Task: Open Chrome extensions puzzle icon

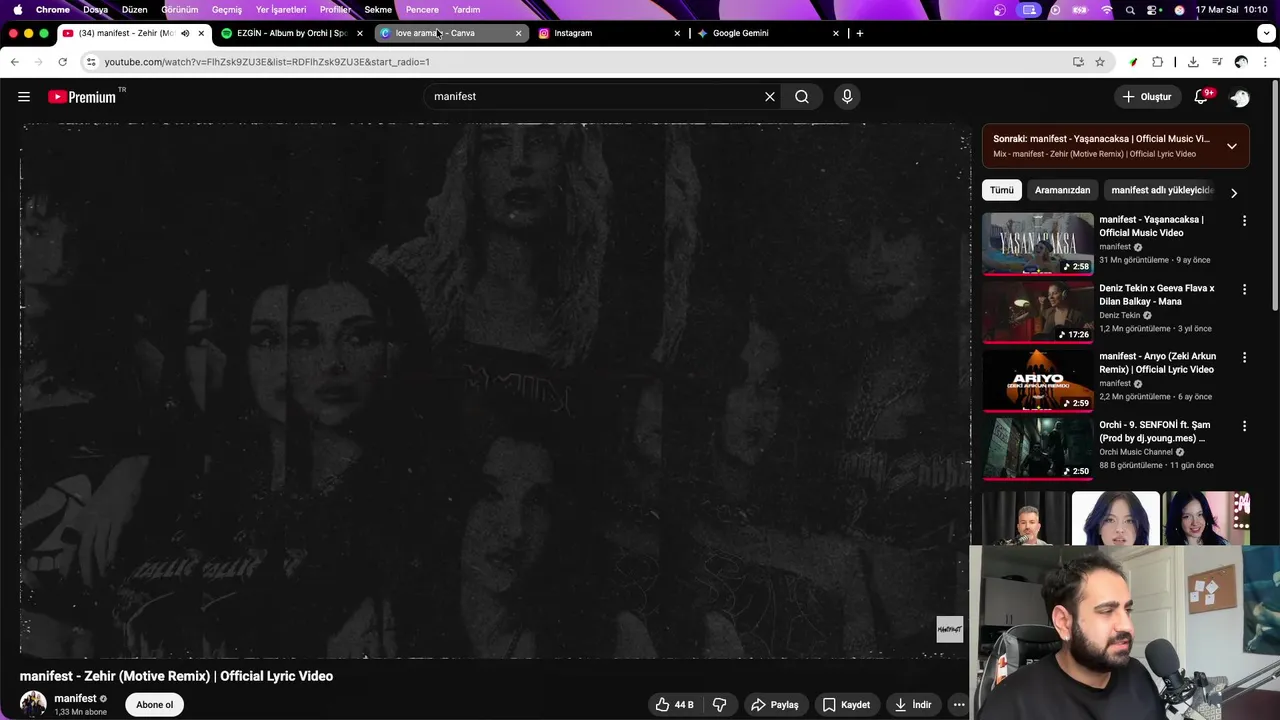Action: tap(1158, 62)
